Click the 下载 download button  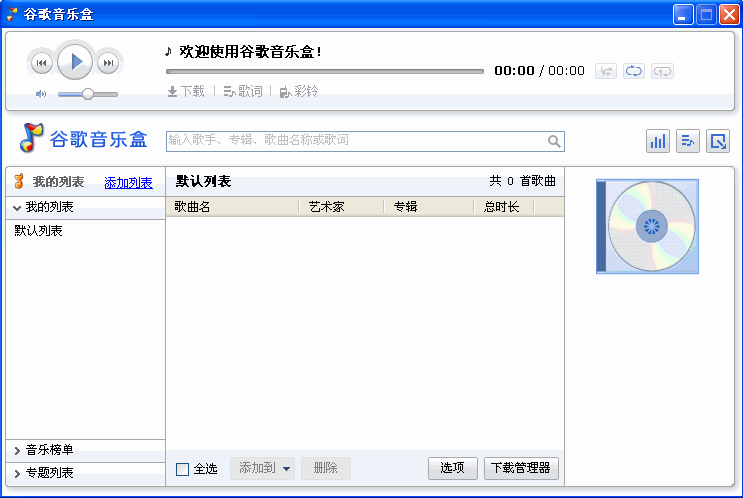pyautogui.click(x=186, y=91)
